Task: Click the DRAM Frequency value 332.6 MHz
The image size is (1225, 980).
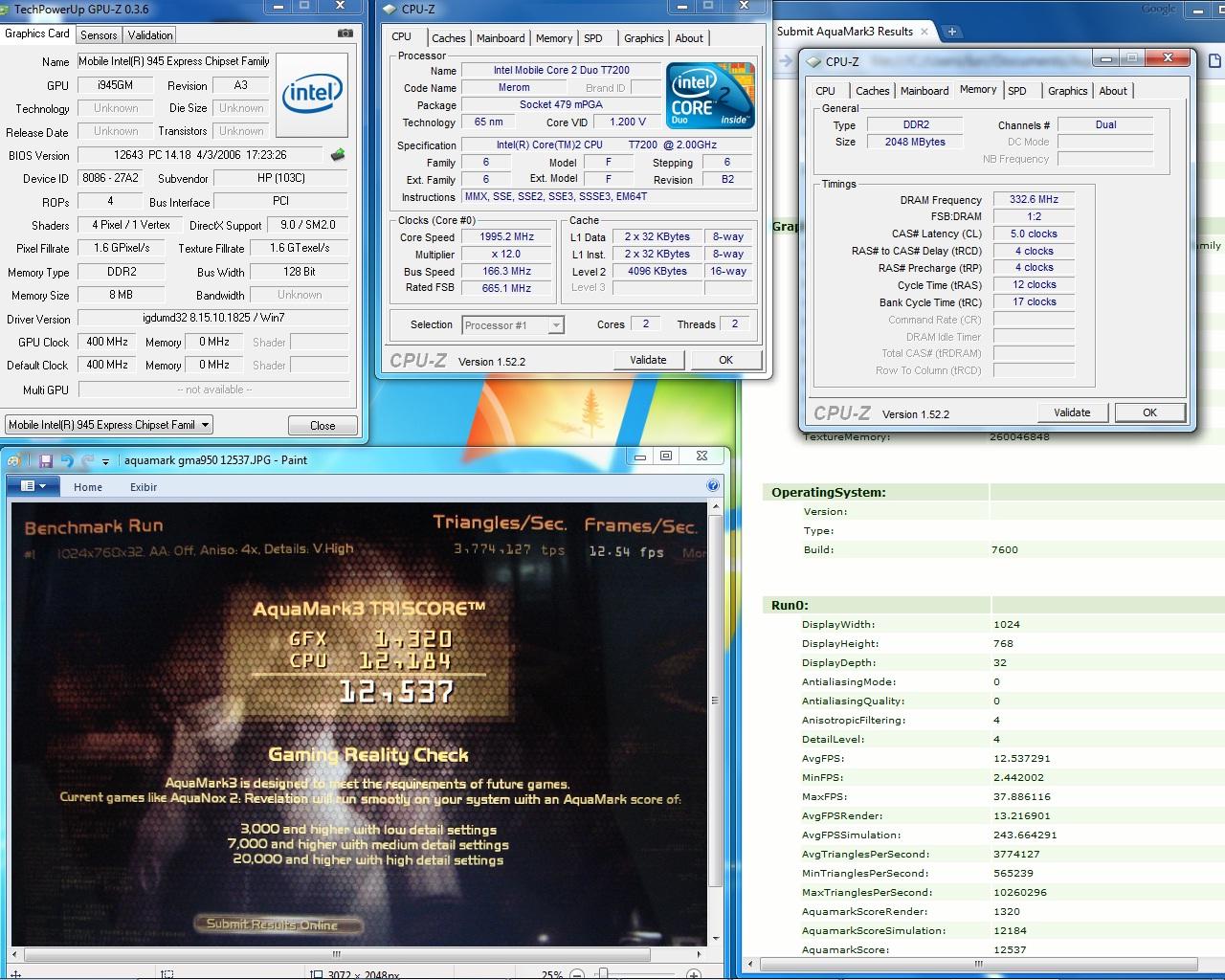Action: pyautogui.click(x=1034, y=199)
